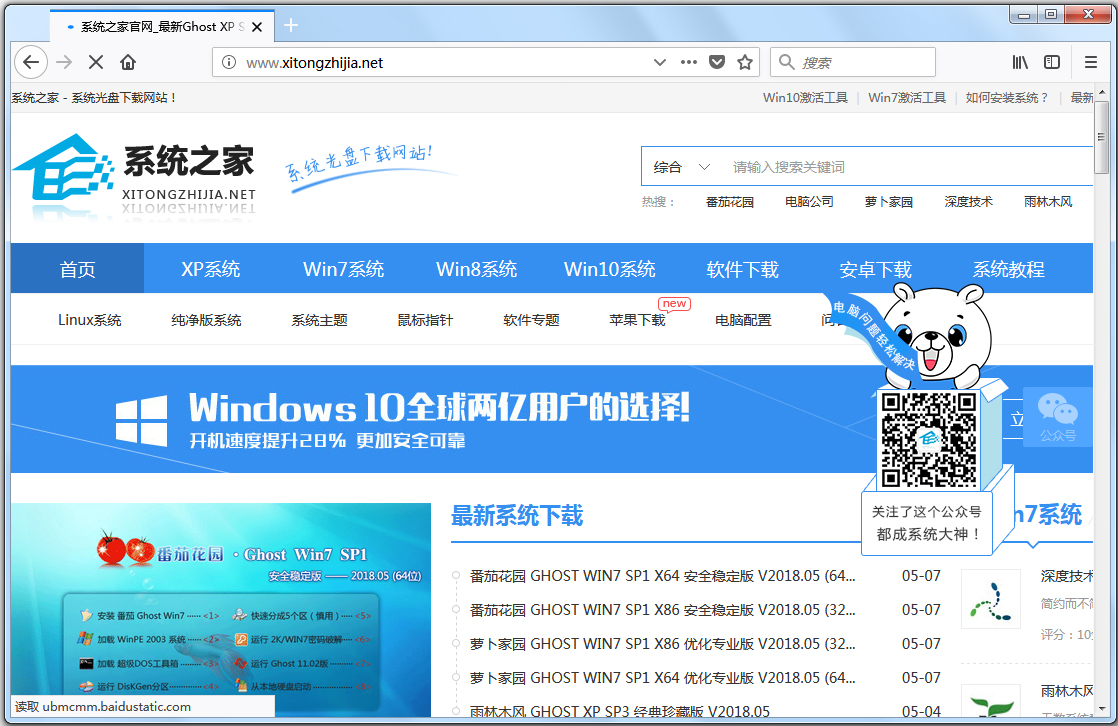The image size is (1118, 726).
Task: Go to 系统主题 submenu link
Action: 319,320
